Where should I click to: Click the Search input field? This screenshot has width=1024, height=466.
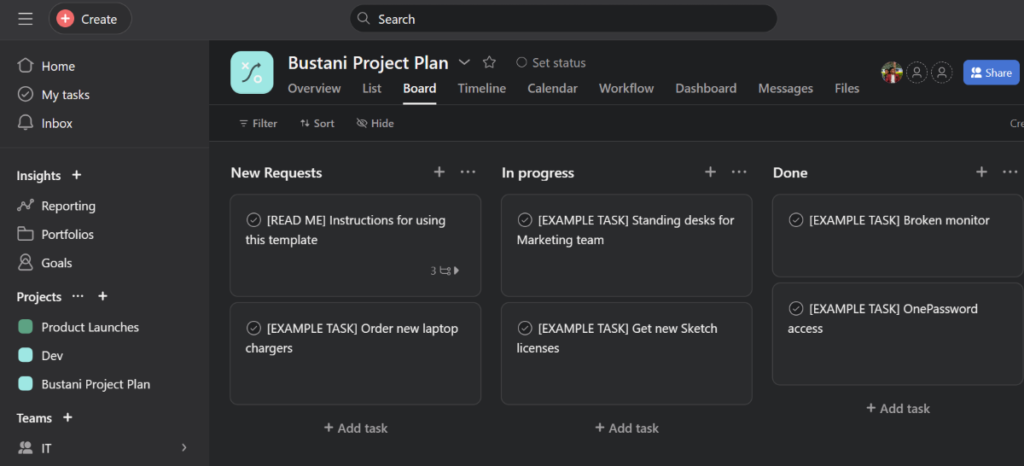563,19
